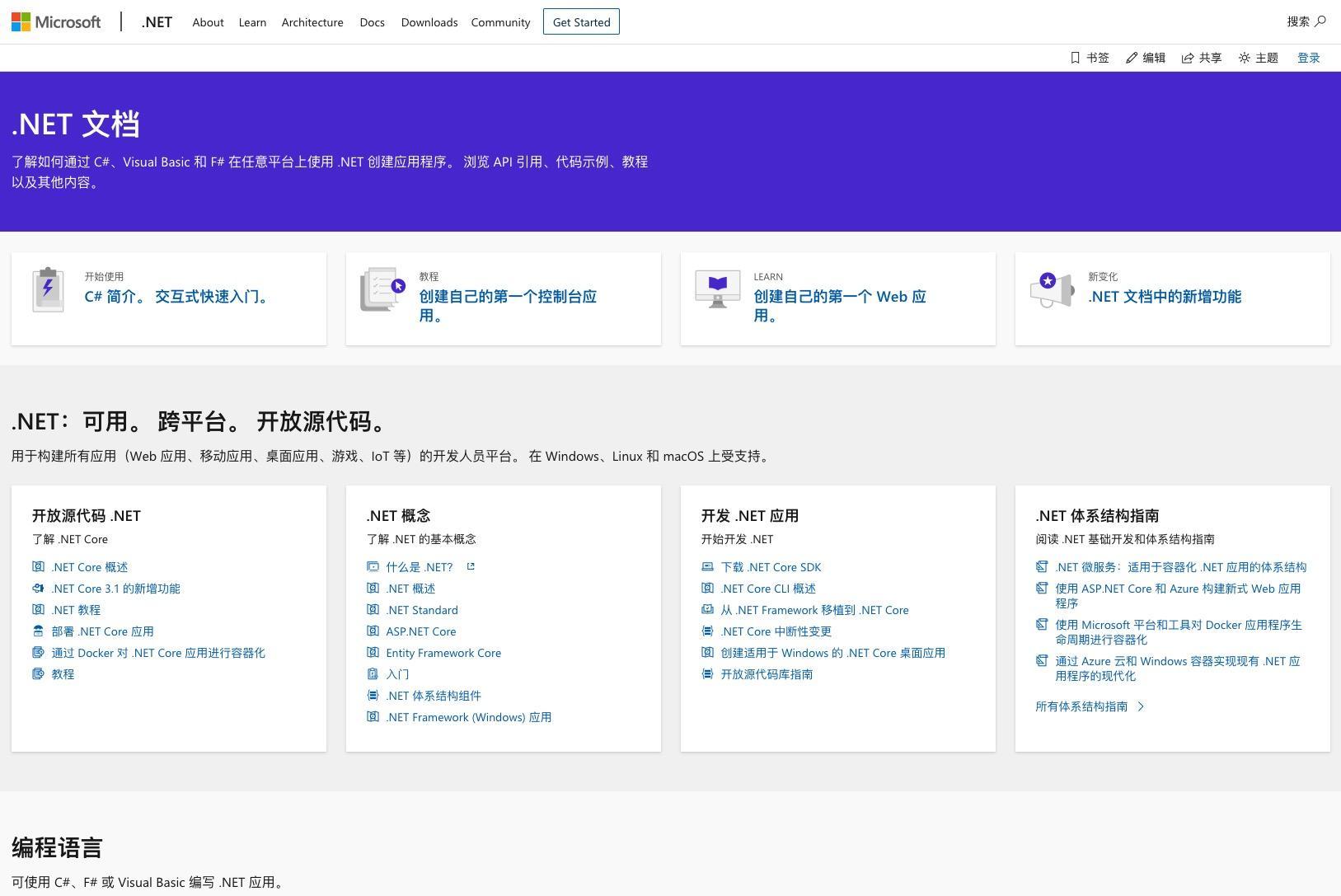The height and width of the screenshot is (896, 1341).
Task: Open the .NET 概述 link
Action: [410, 589]
